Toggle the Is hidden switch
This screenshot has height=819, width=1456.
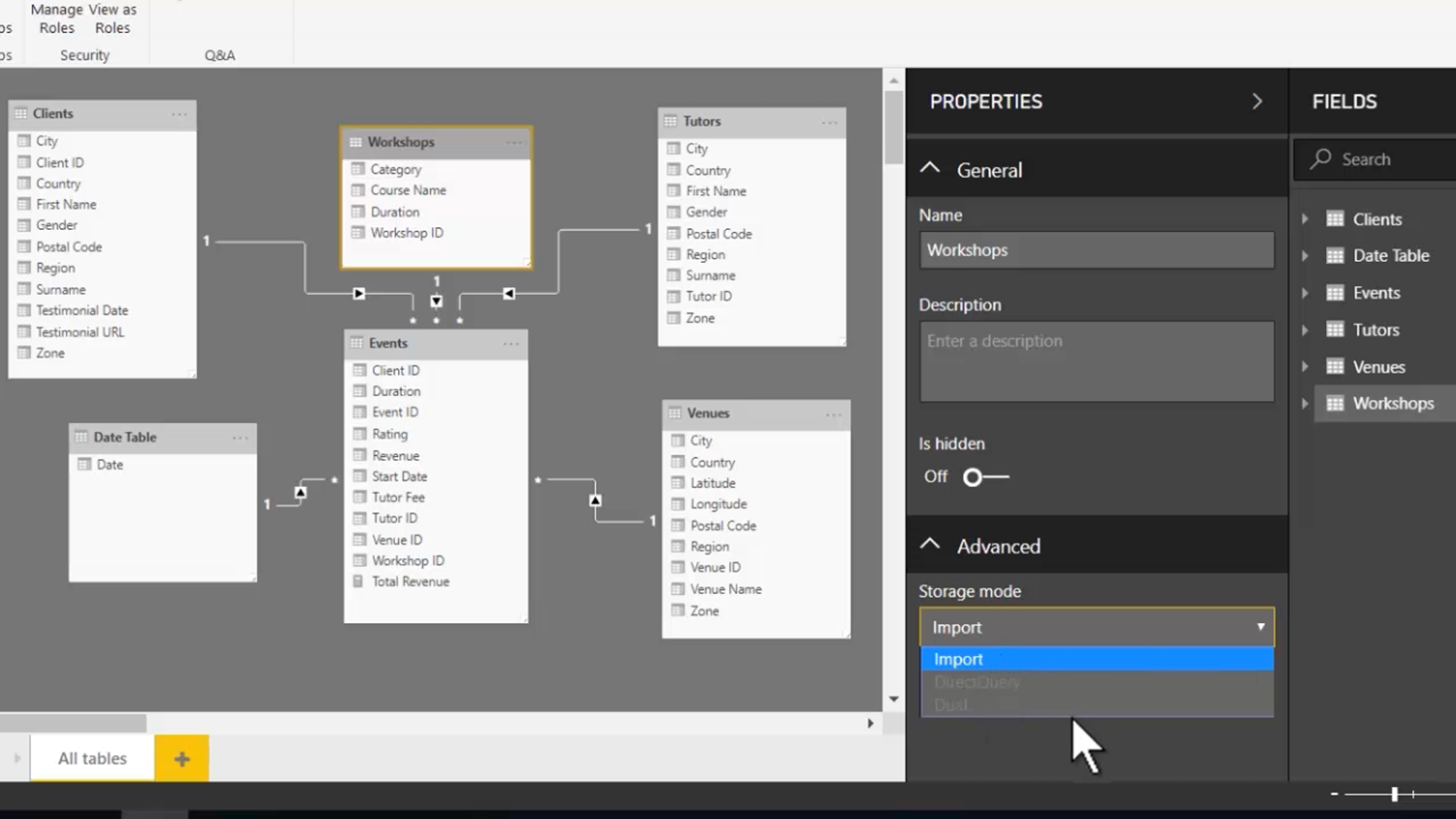click(x=984, y=476)
